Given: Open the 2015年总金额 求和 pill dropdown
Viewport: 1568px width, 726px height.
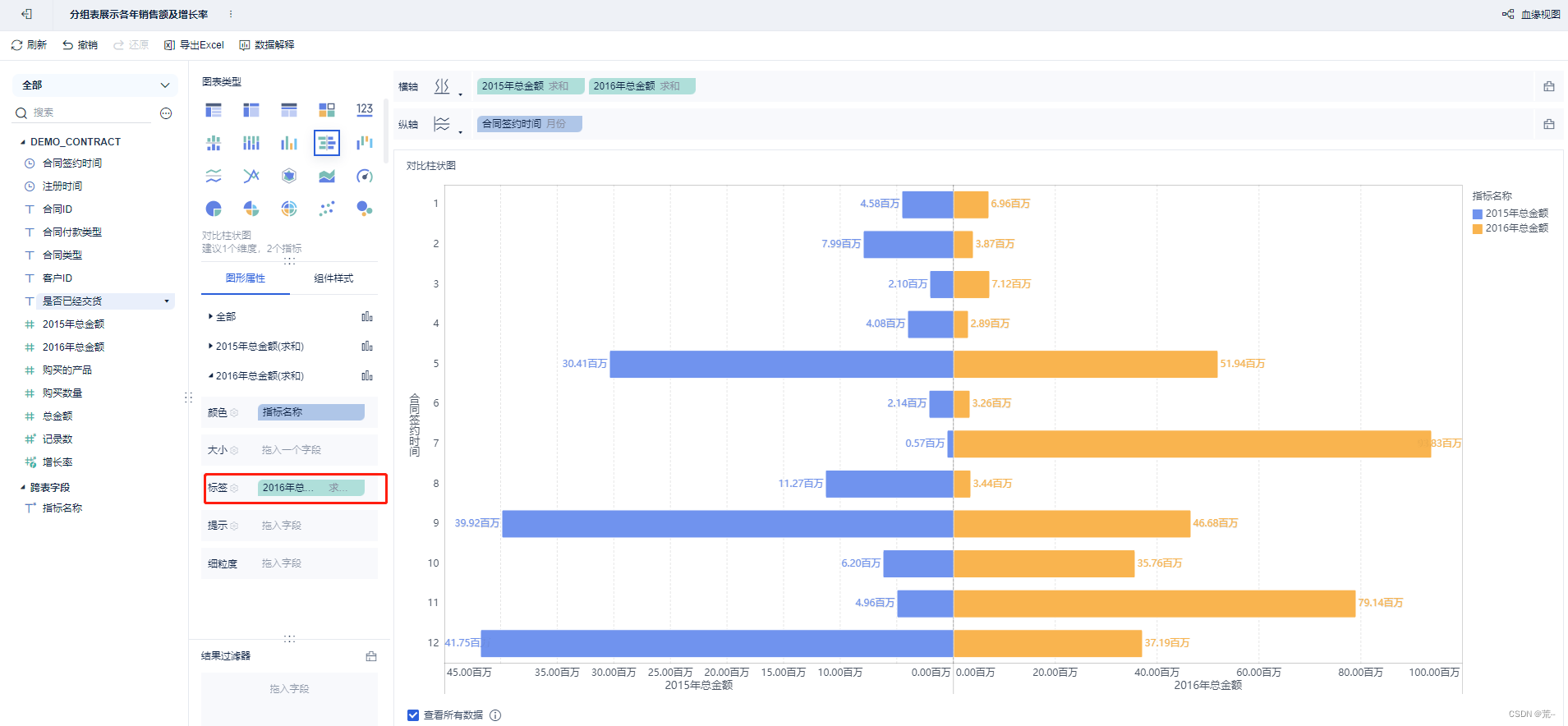Looking at the screenshot, I should (531, 86).
